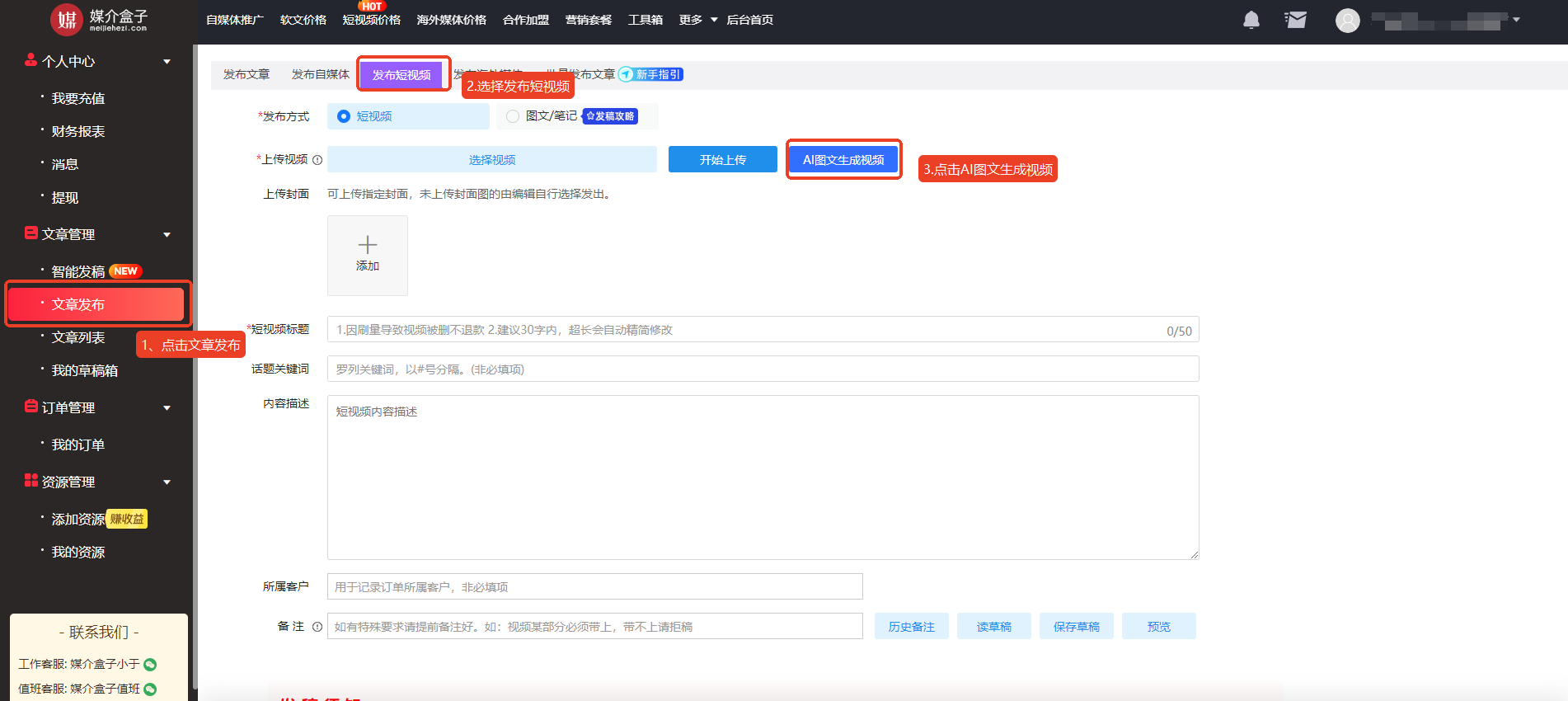Collapse the 文章管理 sidebar section
Viewport: 1568px width, 701px height.
(167, 235)
